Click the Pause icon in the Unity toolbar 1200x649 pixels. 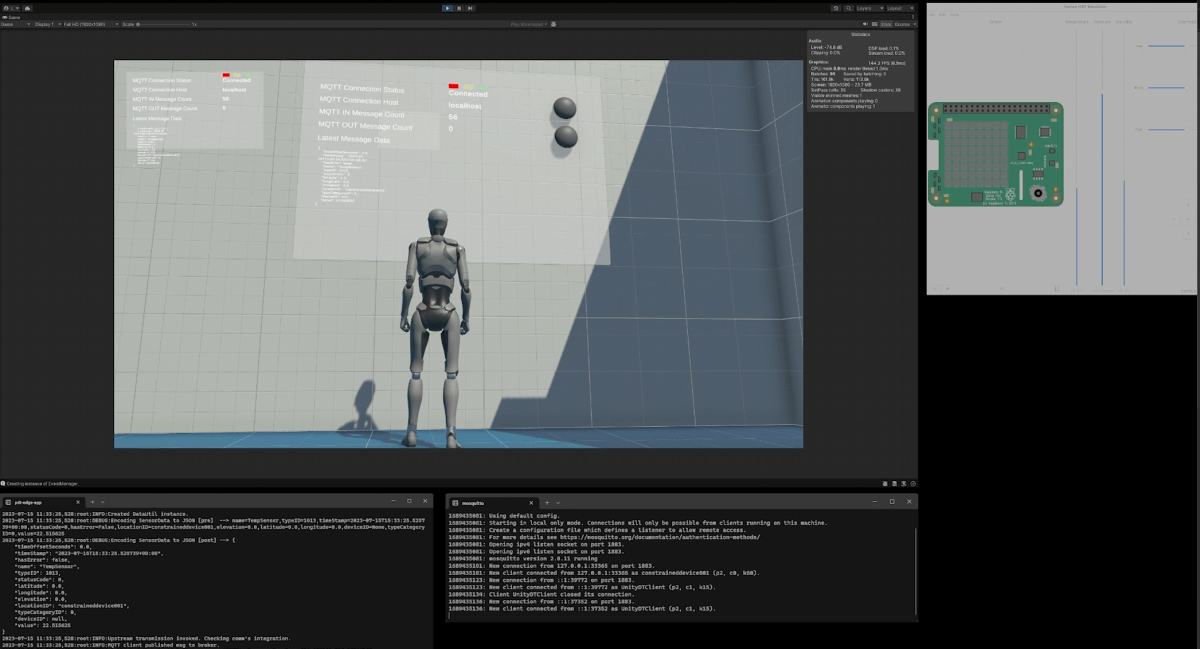pyautogui.click(x=459, y=7)
